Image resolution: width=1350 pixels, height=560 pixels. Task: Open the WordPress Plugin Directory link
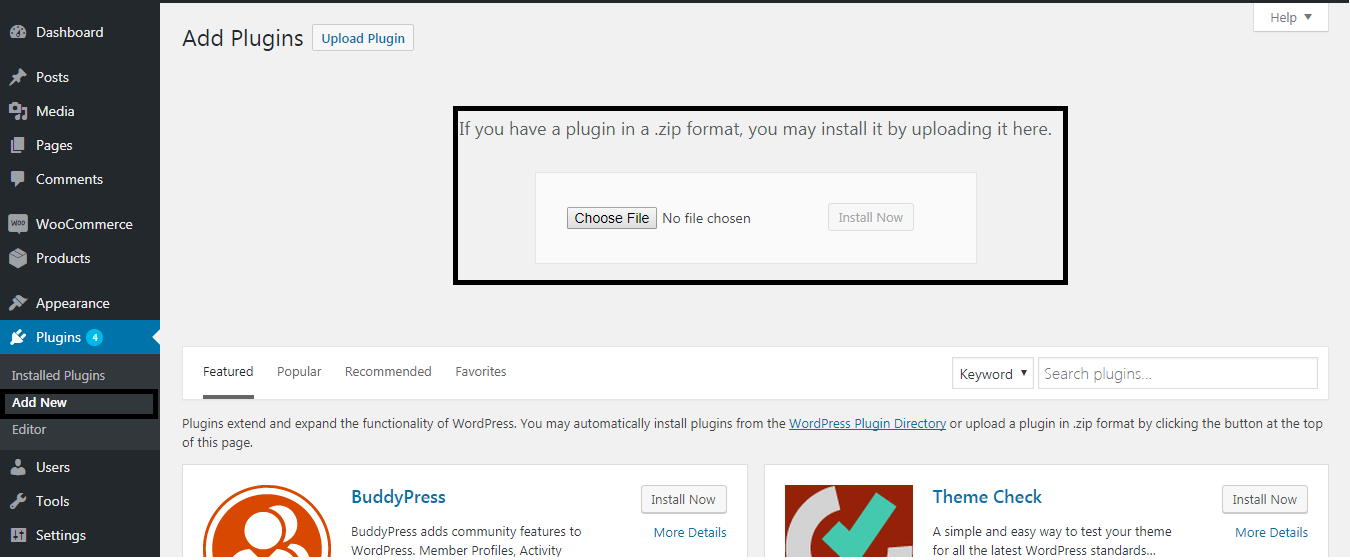(867, 424)
